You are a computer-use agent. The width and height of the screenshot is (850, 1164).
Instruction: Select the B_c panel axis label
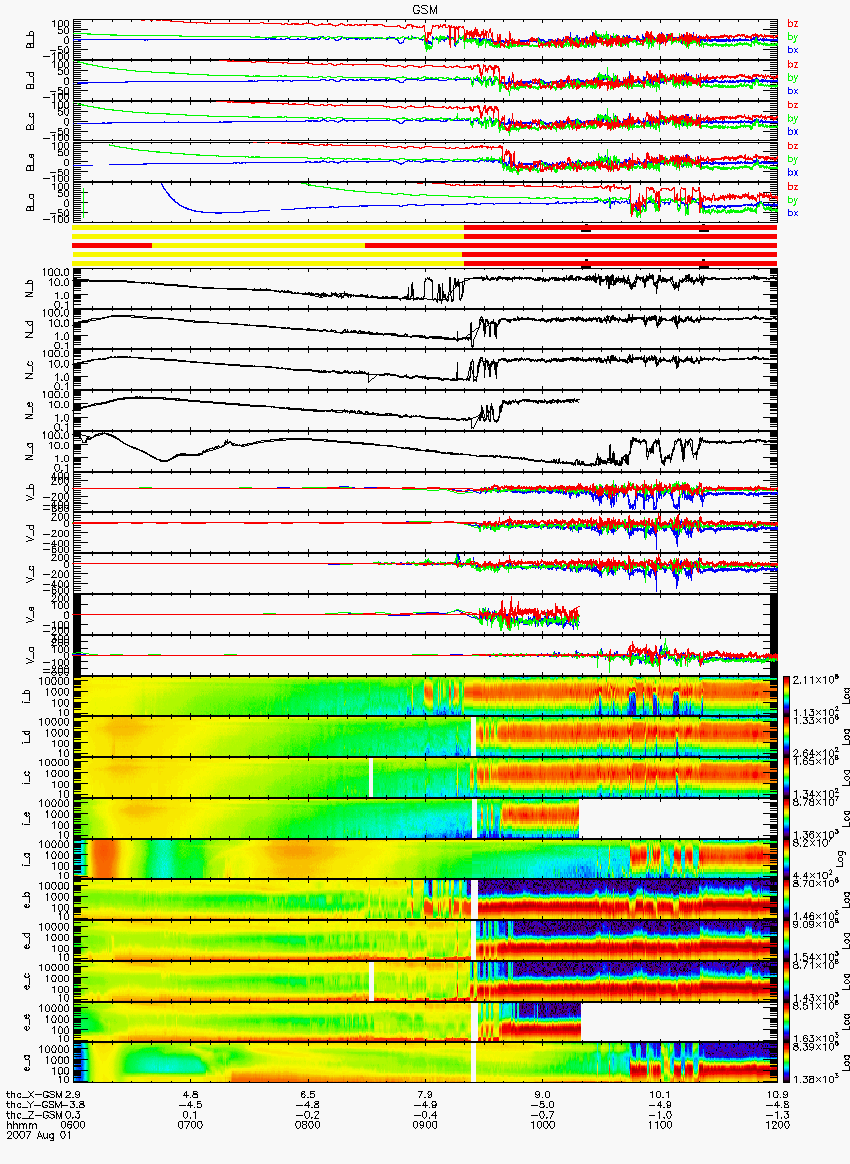pyautogui.click(x=30, y=121)
